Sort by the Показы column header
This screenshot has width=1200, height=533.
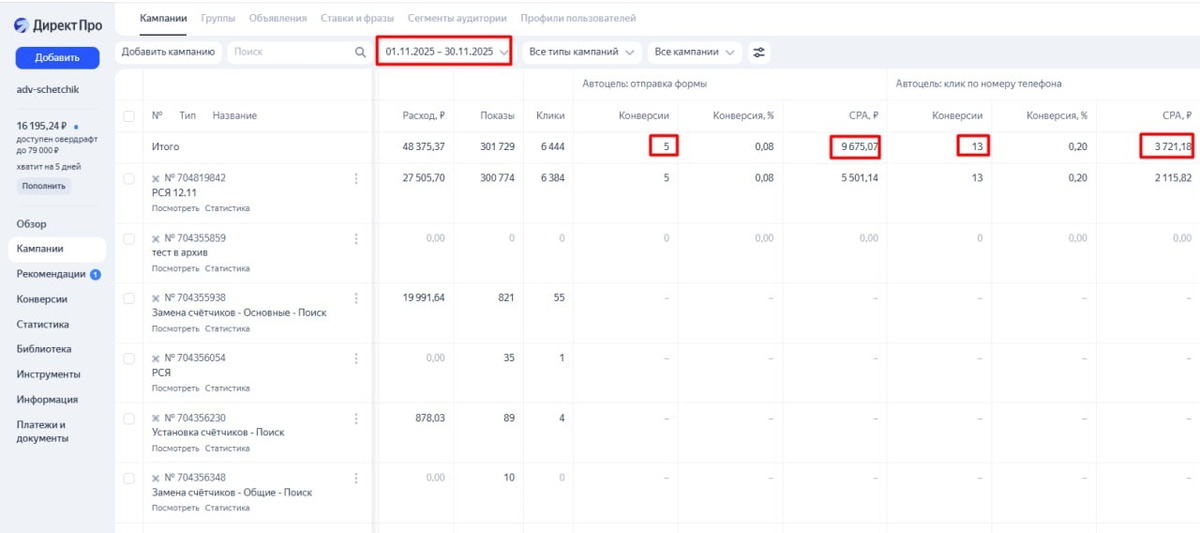497,116
